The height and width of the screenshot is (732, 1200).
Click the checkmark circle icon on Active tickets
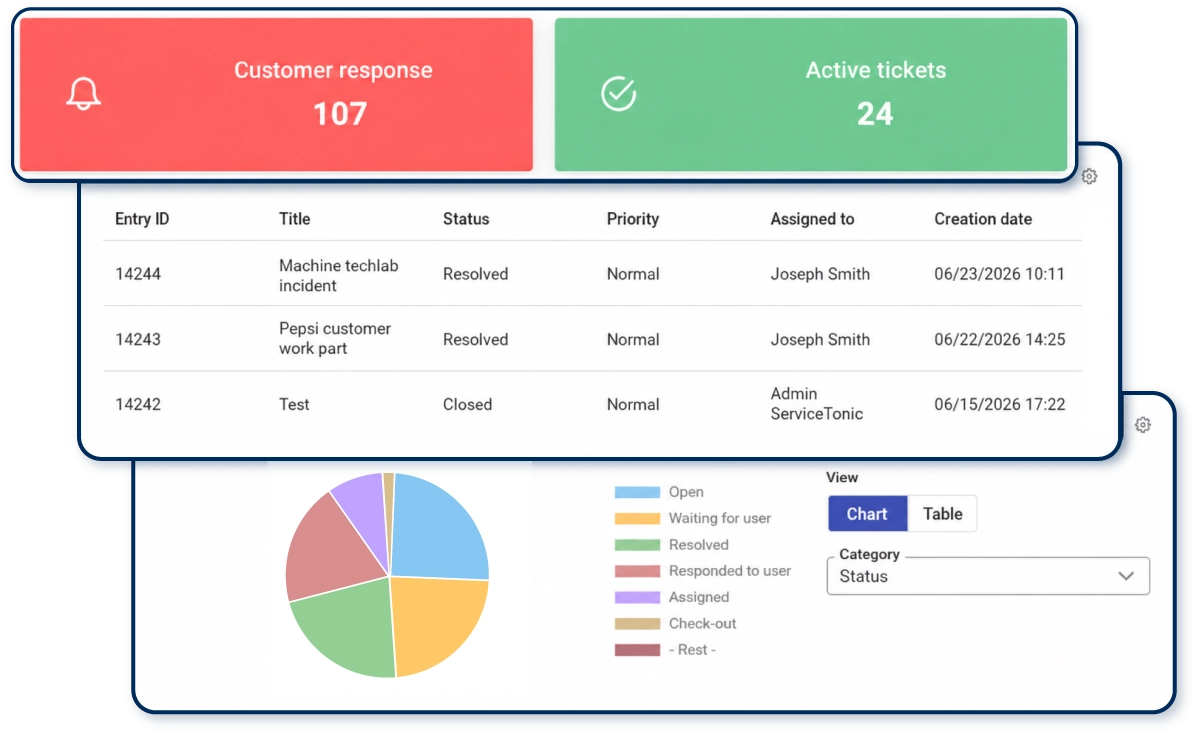point(618,94)
